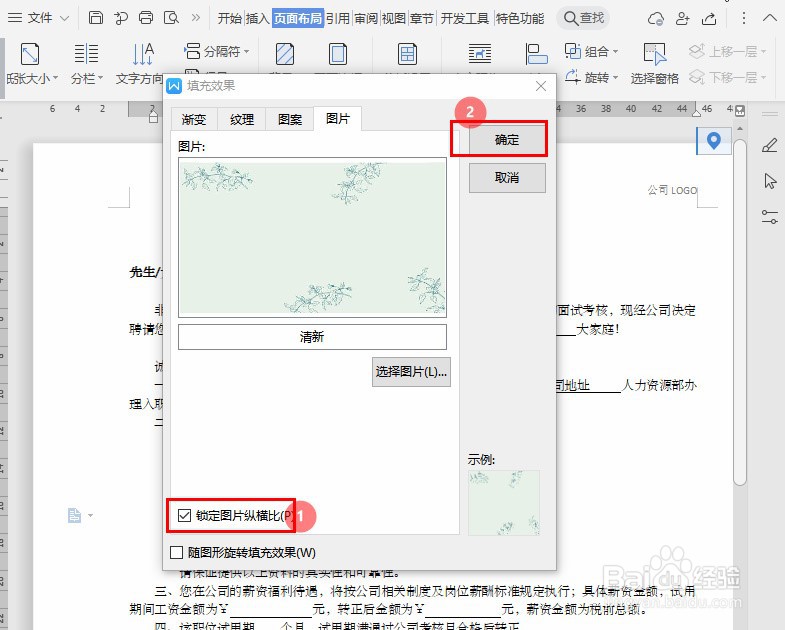Select the 图片 picture tab

pyautogui.click(x=338, y=119)
